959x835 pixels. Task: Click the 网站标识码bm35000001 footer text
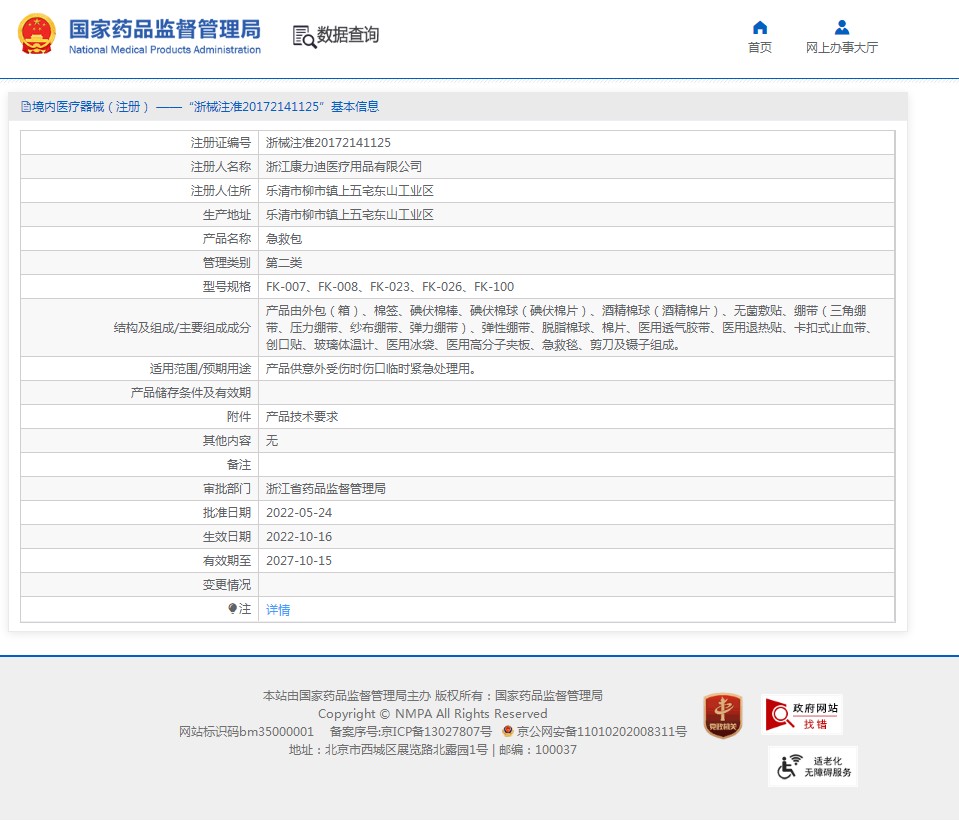[246, 732]
